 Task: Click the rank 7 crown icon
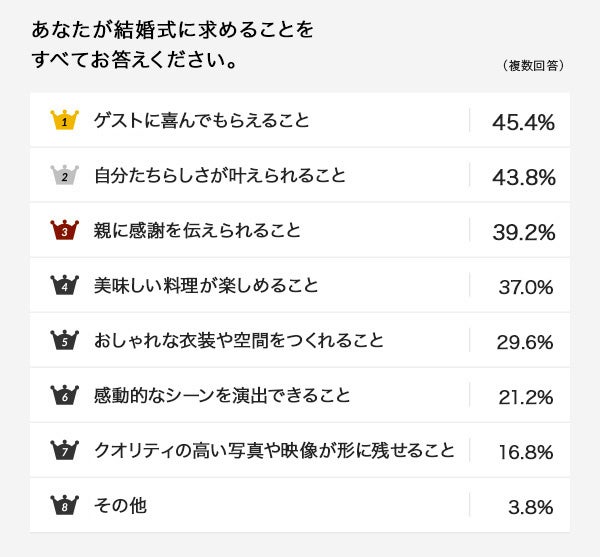(64, 450)
